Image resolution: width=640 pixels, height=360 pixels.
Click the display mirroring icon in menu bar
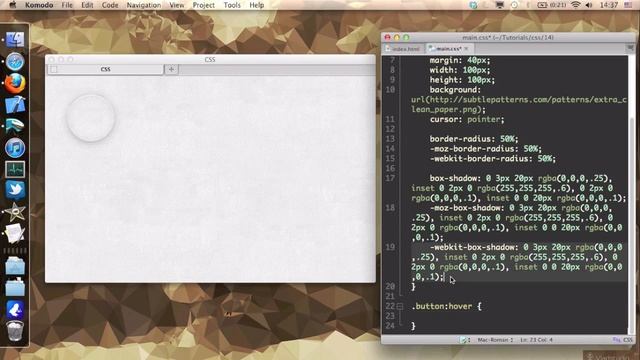pyautogui.click(x=500, y=5)
